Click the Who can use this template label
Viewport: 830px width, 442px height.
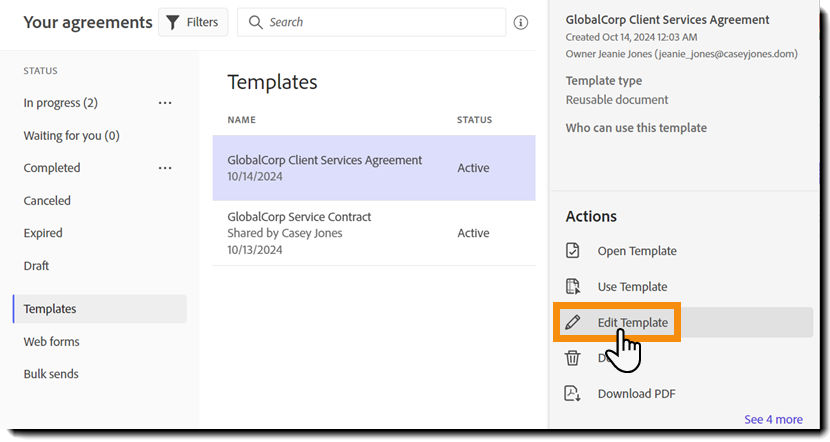click(636, 128)
